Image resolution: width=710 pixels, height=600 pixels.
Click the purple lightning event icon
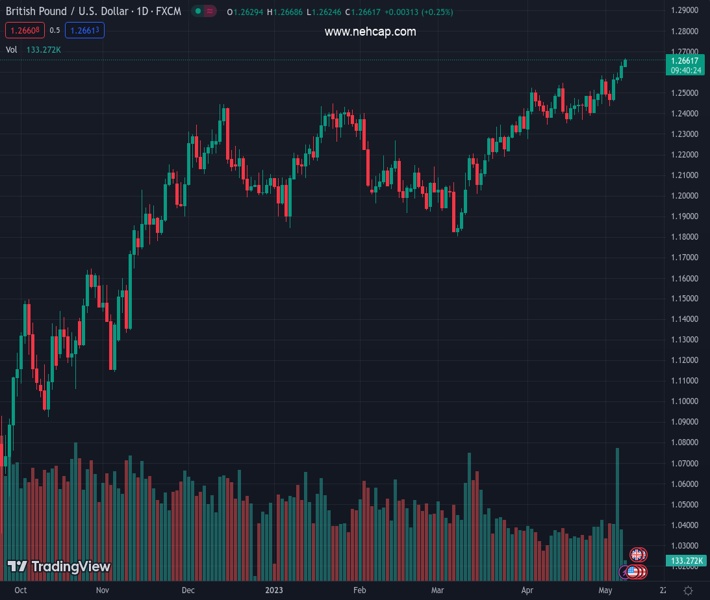pyautogui.click(x=625, y=572)
